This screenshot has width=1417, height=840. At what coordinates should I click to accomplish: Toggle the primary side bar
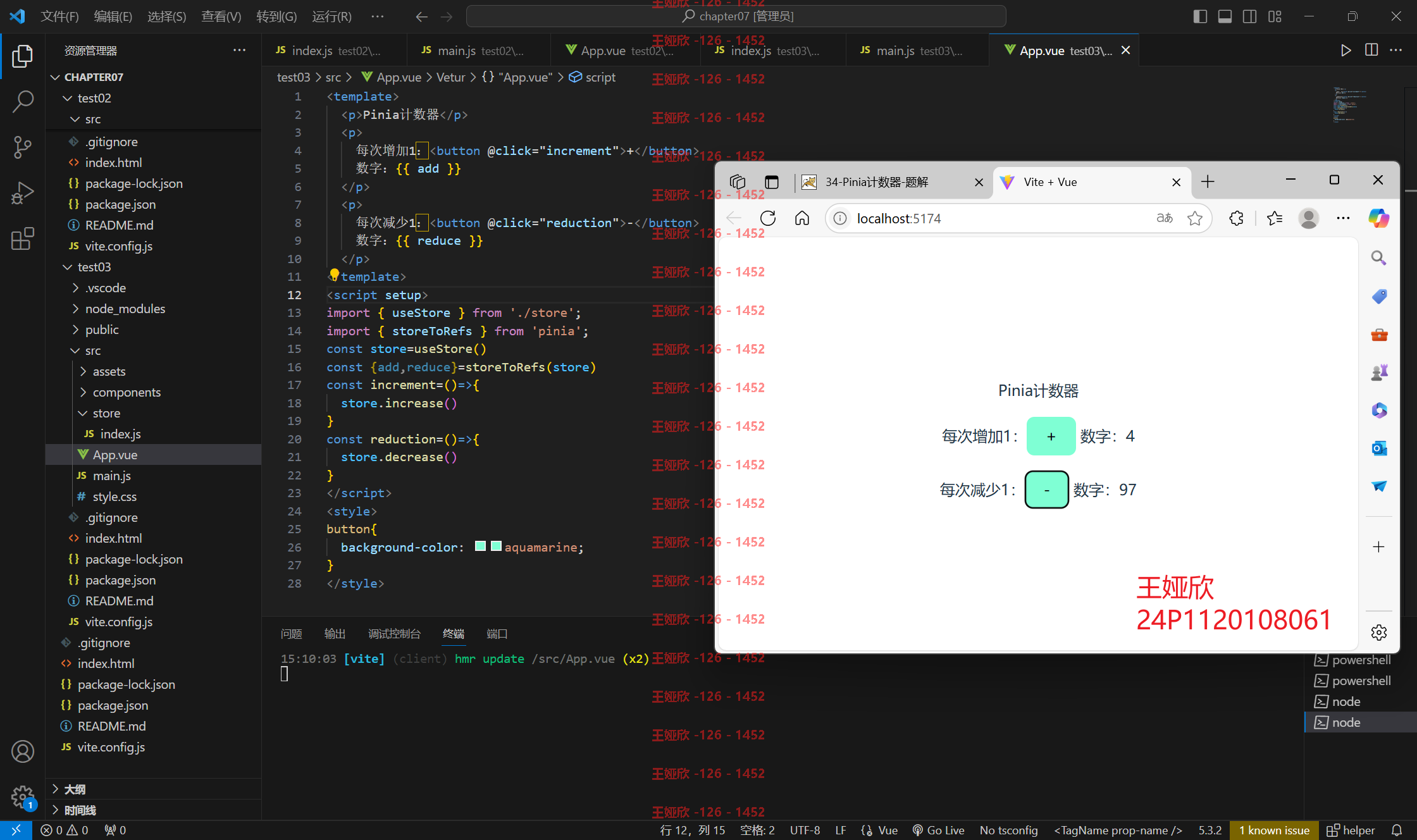[x=1200, y=16]
